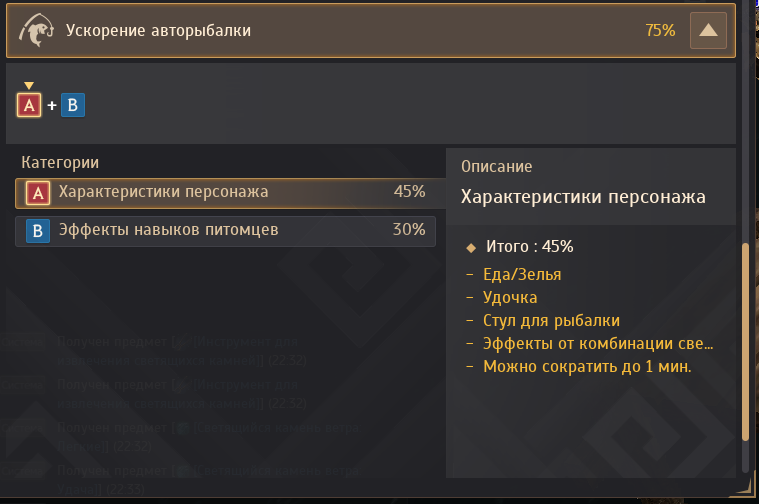759x504 pixels.
Task: Click the Стул для рыбалки entry
Action: [551, 321]
